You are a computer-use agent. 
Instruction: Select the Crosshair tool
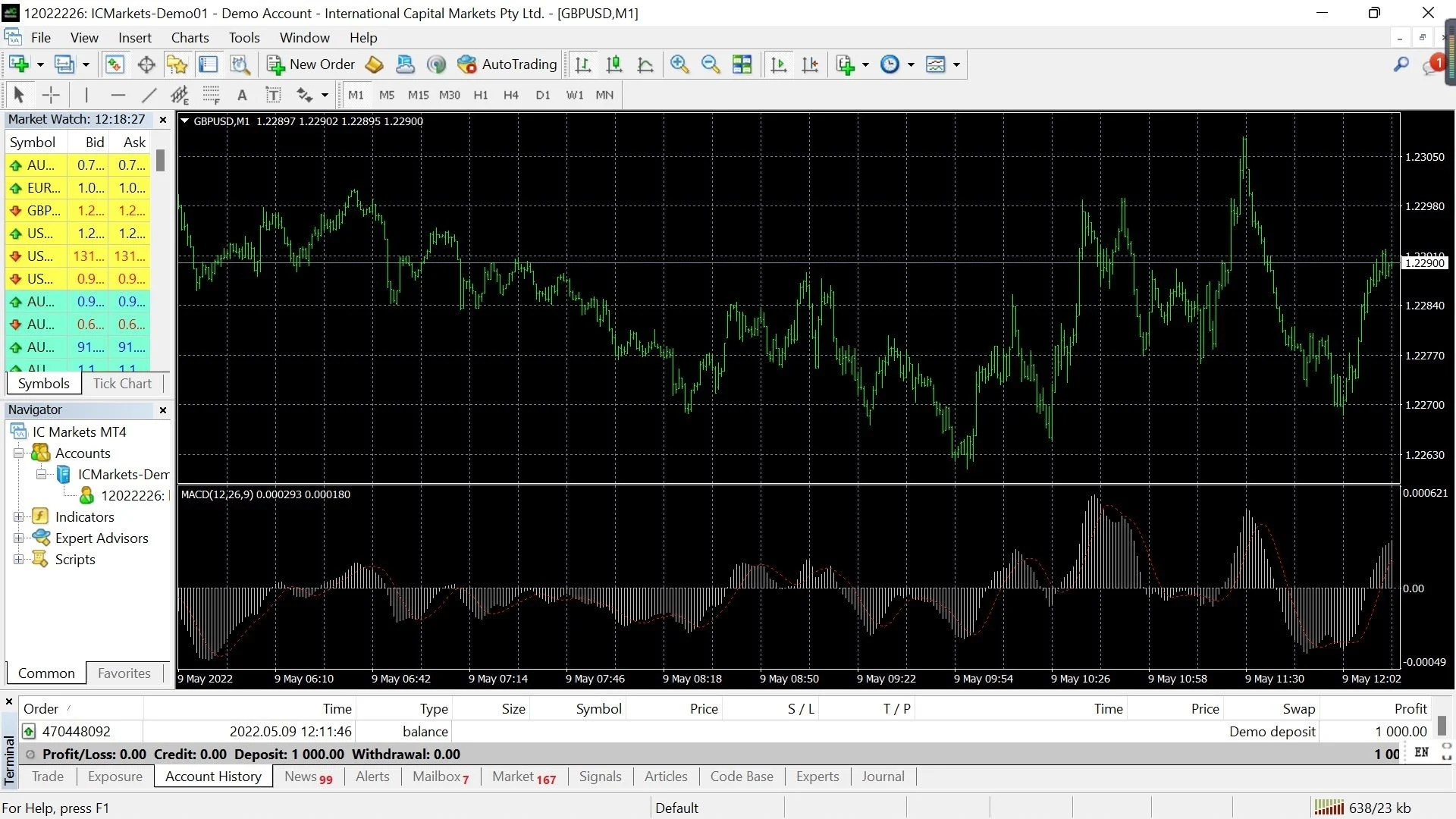point(51,95)
